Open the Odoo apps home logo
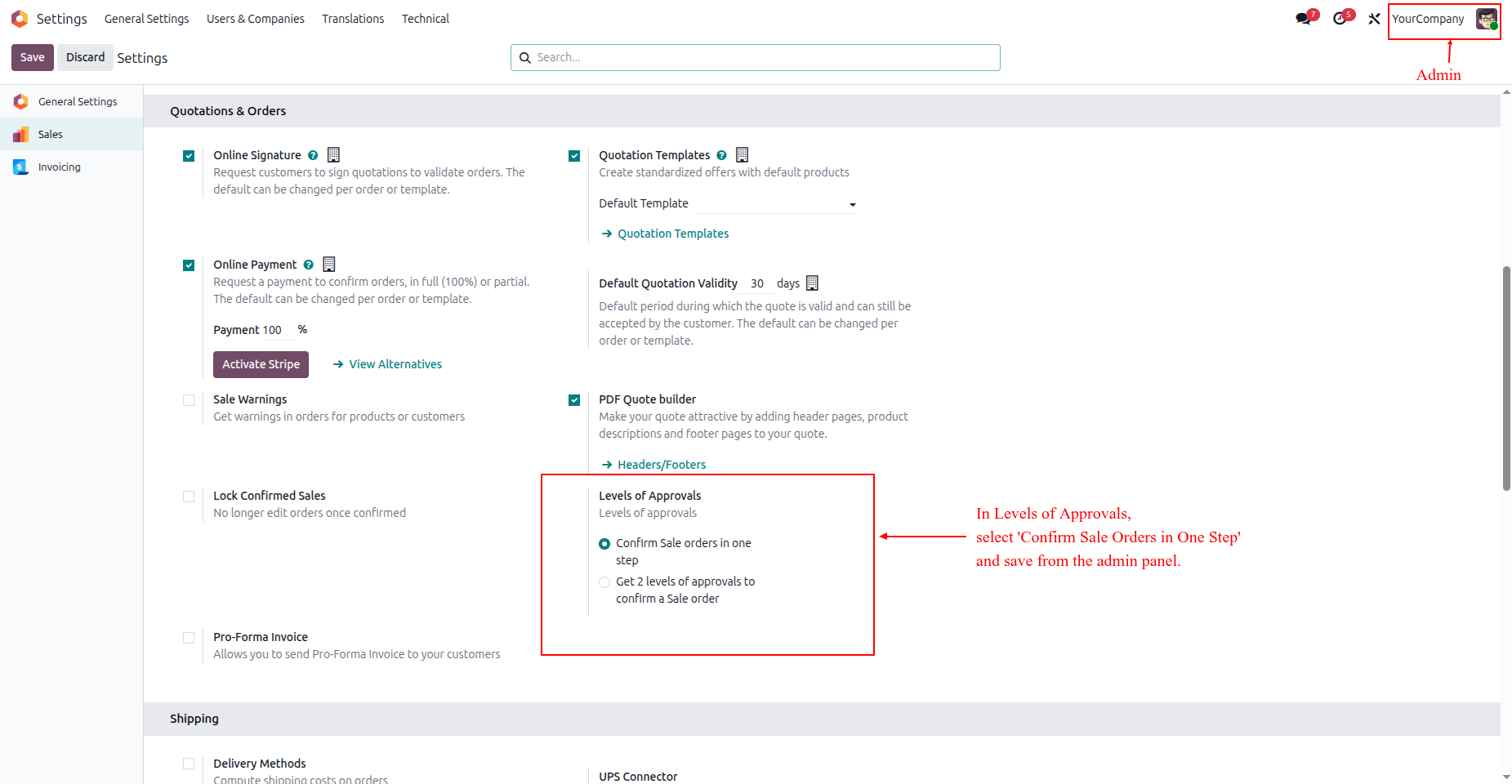Viewport: 1512px width, 784px height. (20, 18)
